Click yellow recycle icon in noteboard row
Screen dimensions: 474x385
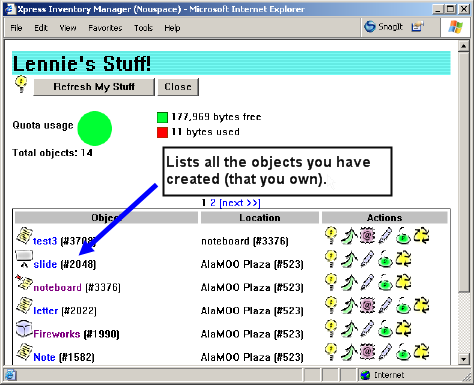(403, 282)
